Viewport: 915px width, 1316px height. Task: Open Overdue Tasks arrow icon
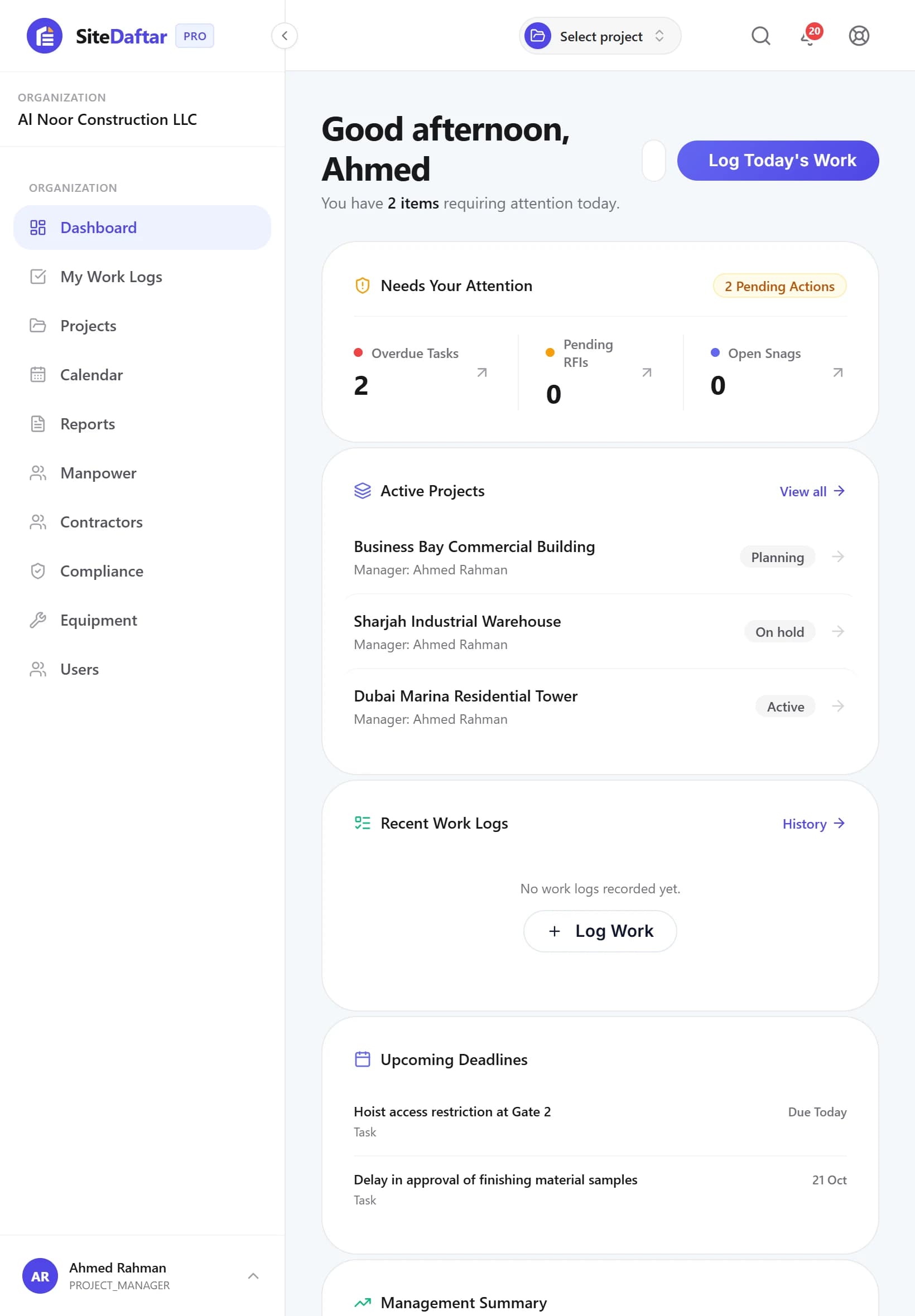482,373
